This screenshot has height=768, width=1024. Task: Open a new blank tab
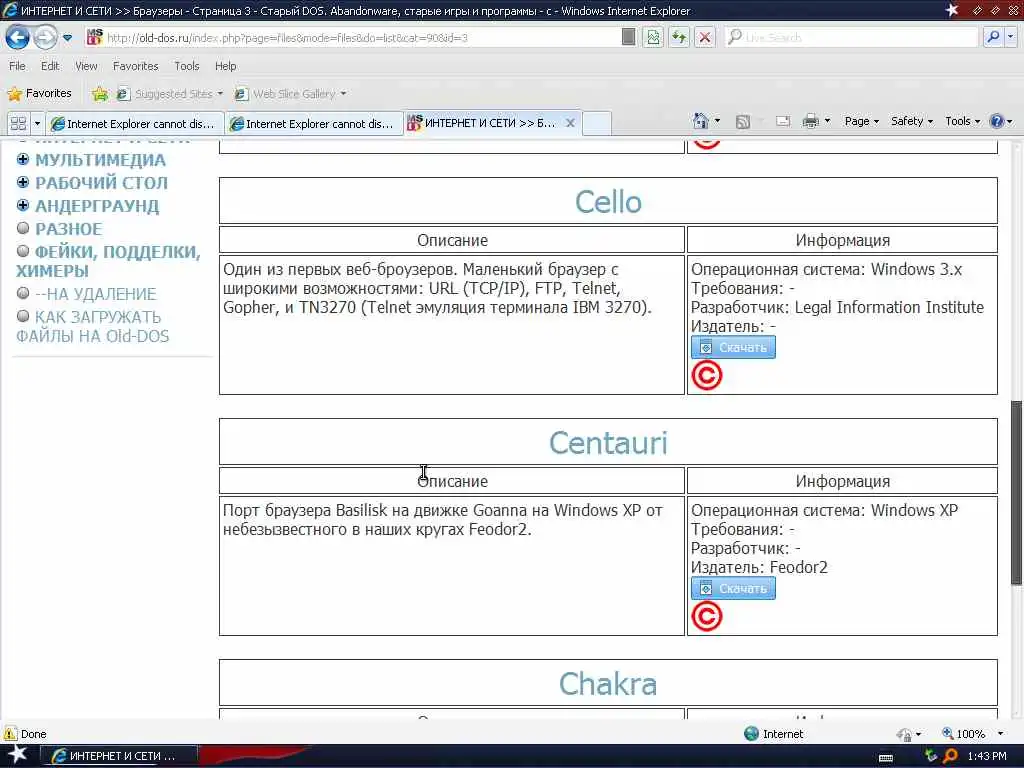point(596,123)
